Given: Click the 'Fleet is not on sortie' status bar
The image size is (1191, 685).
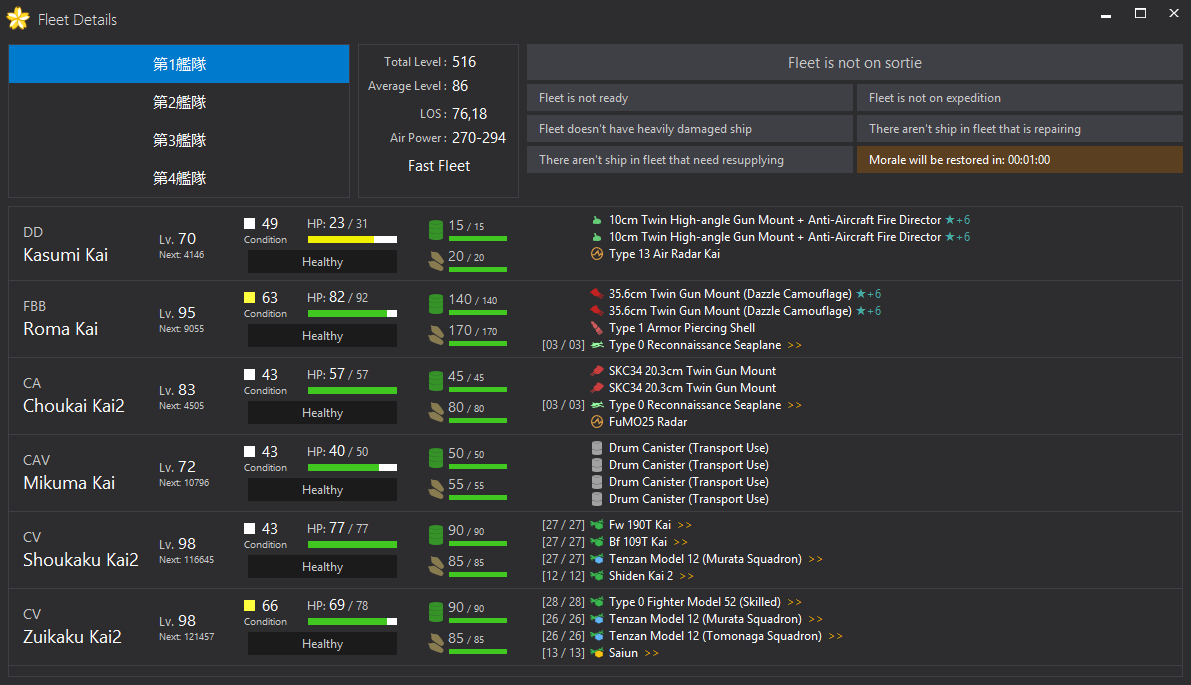Looking at the screenshot, I should (x=854, y=63).
